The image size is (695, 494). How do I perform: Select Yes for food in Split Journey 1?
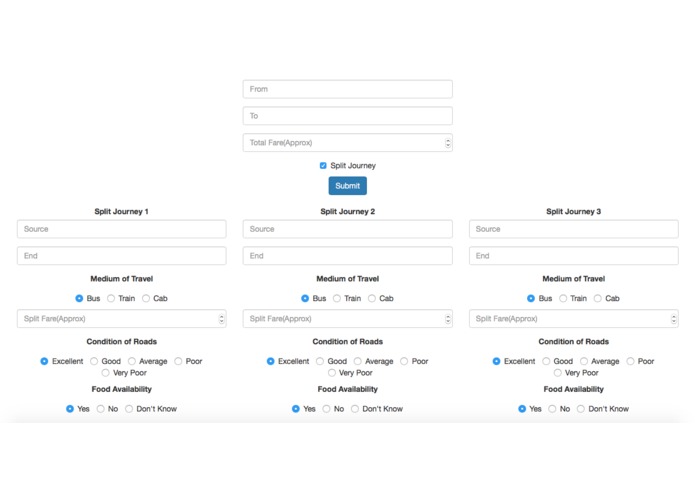point(70,409)
